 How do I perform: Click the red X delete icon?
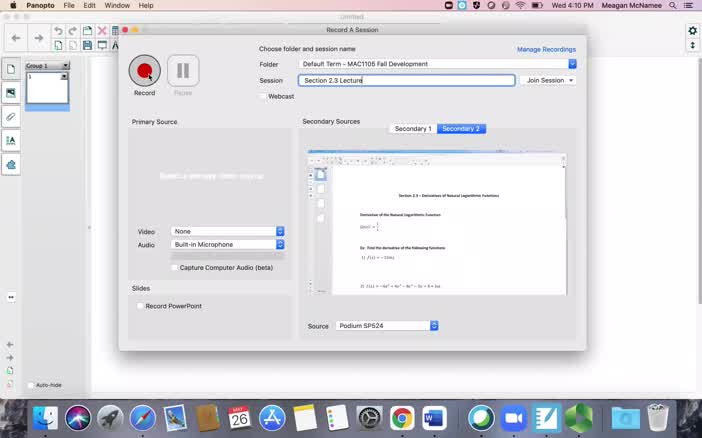pos(101,31)
